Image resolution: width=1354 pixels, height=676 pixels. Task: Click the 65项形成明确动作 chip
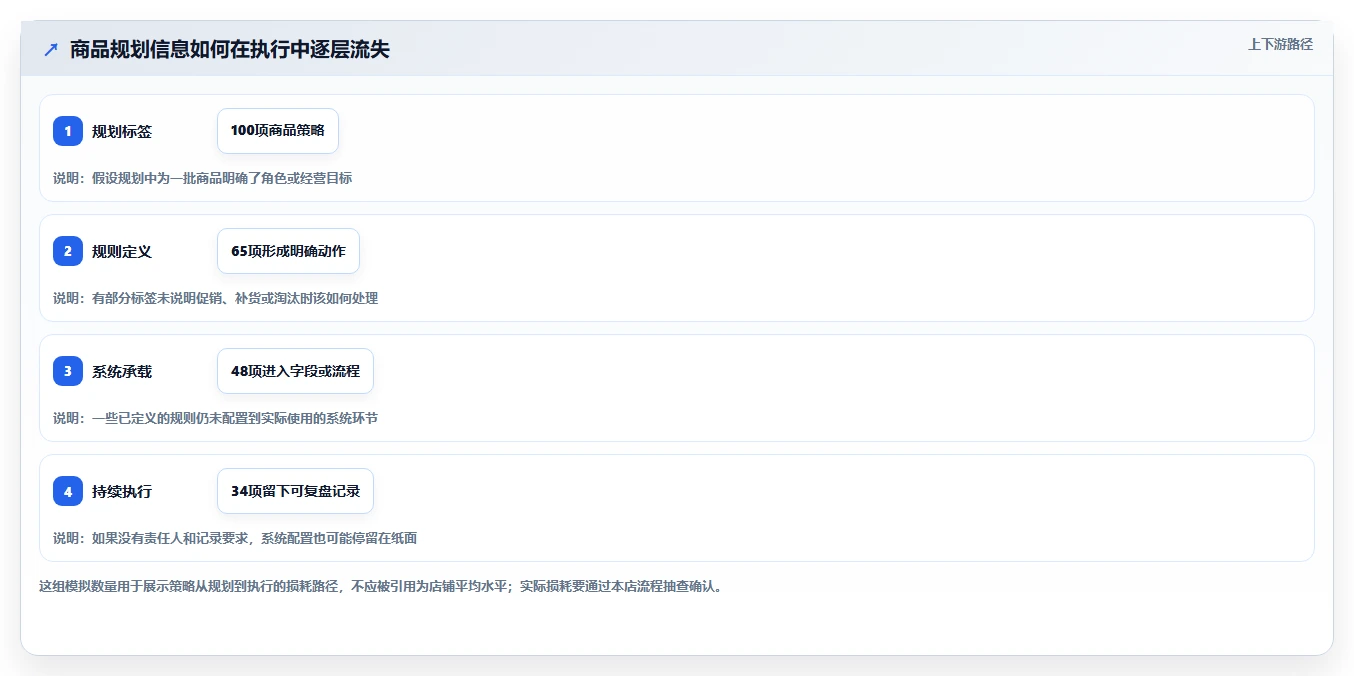coord(288,251)
